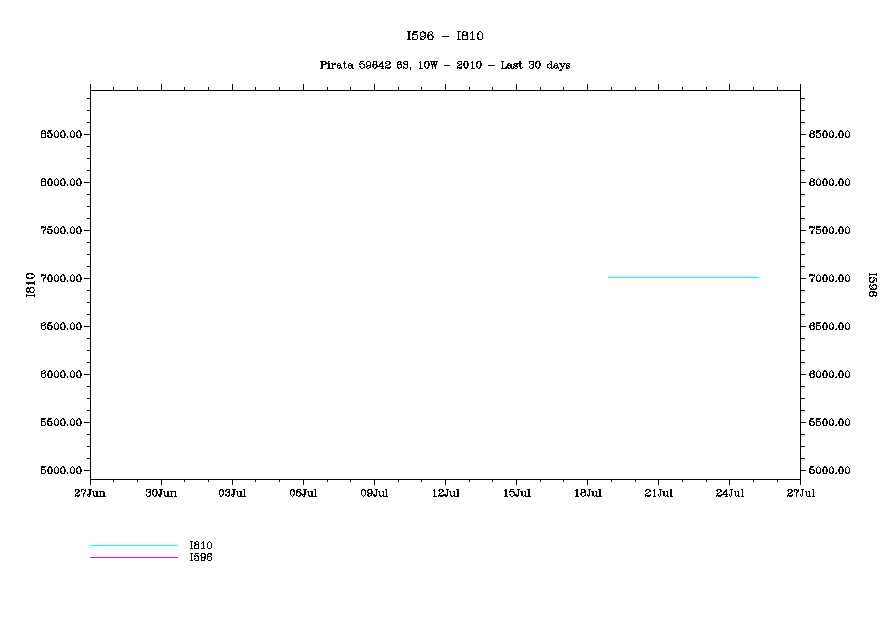This screenshot has height=630, width=891.
Task: Click the right vertical axis title I596
Action: (x=871, y=284)
